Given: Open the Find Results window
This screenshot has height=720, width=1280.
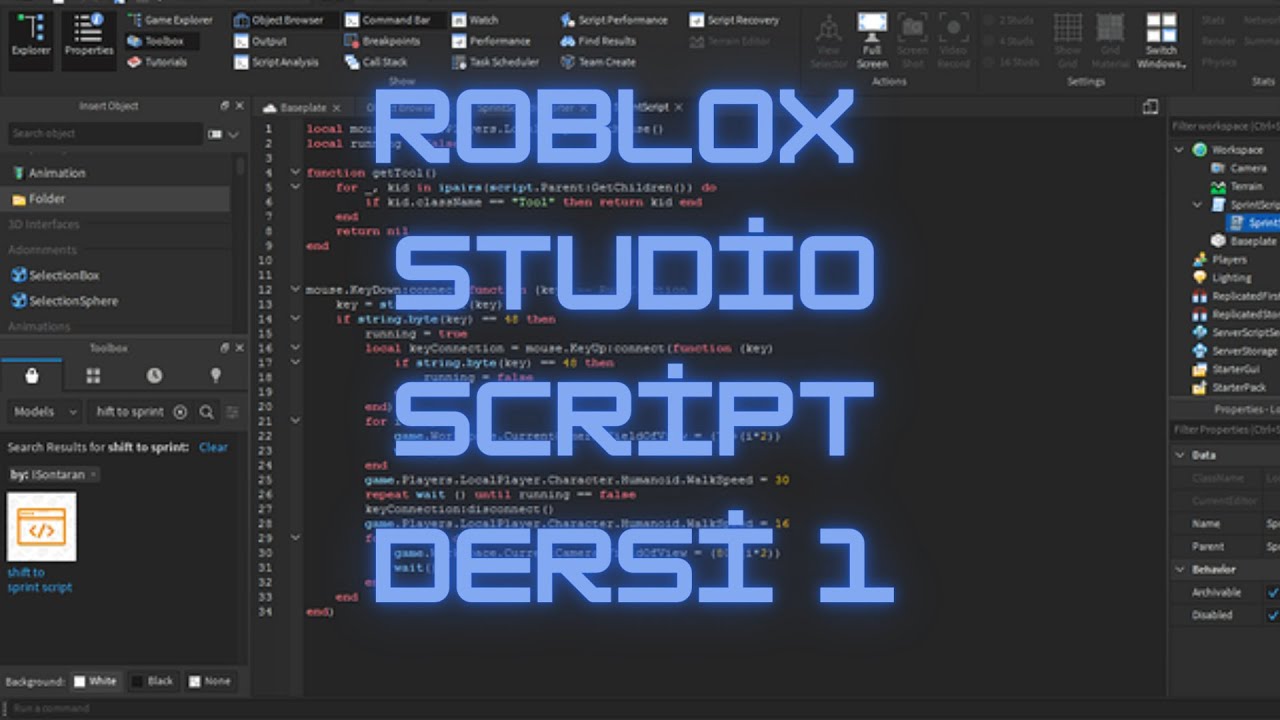Looking at the screenshot, I should click(598, 41).
